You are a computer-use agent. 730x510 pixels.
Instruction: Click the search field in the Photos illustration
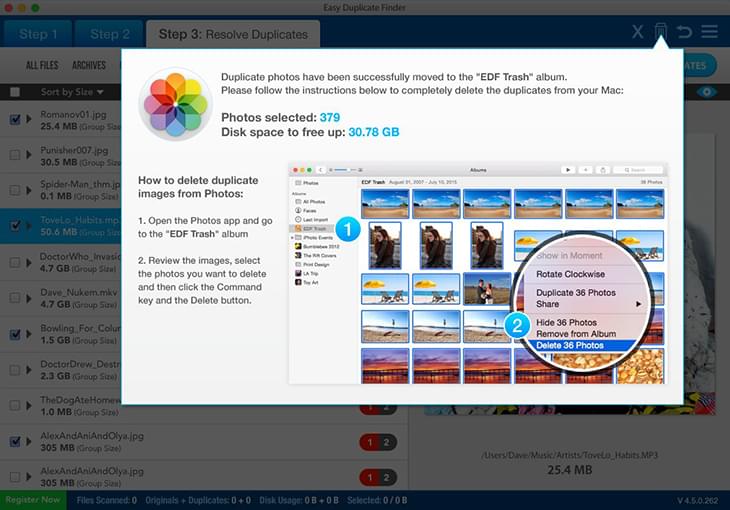point(638,170)
